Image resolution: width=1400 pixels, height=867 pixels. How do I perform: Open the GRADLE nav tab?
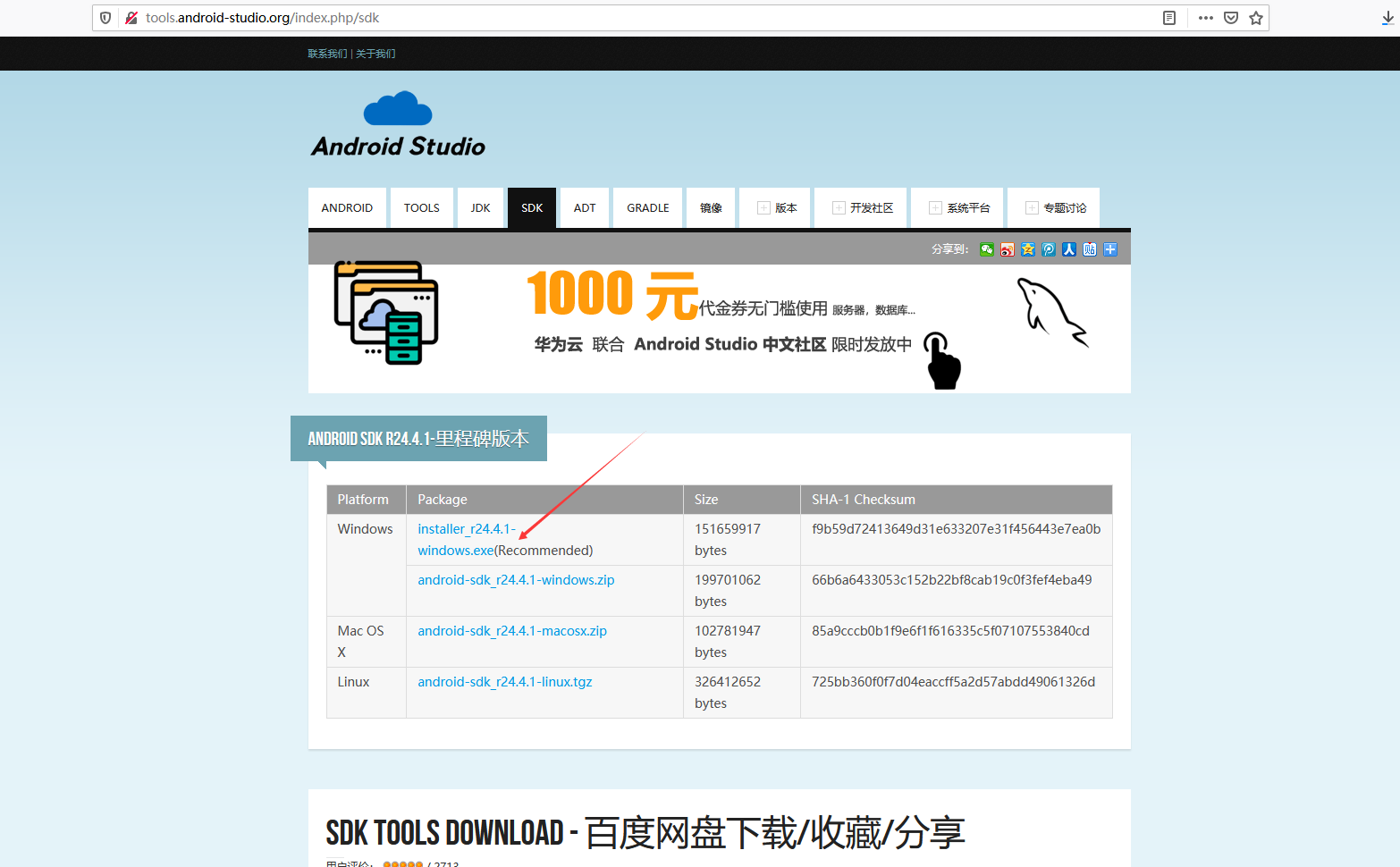click(648, 207)
